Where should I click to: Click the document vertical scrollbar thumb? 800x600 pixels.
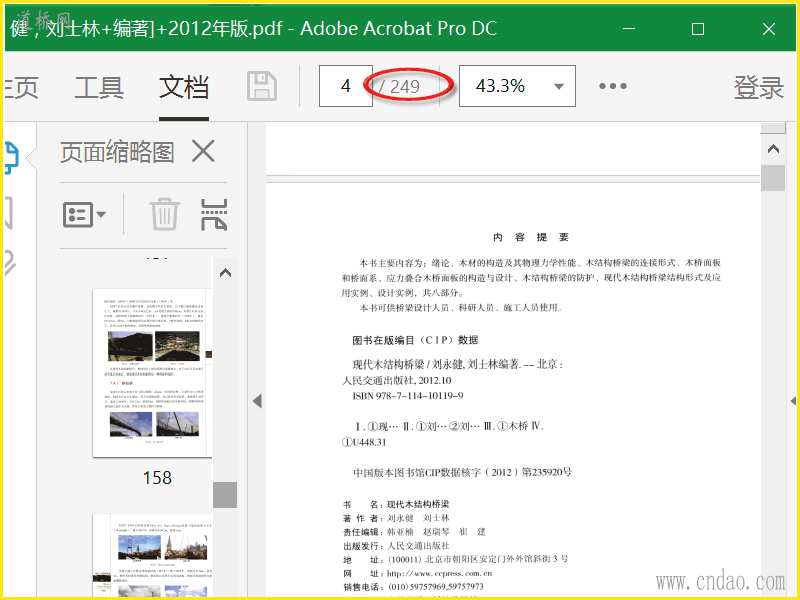click(x=772, y=178)
